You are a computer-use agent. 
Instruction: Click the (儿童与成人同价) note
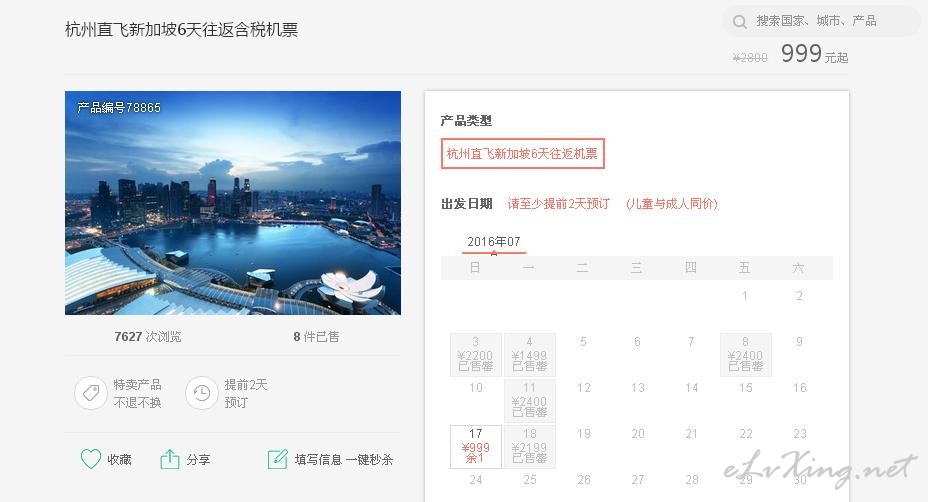click(672, 204)
